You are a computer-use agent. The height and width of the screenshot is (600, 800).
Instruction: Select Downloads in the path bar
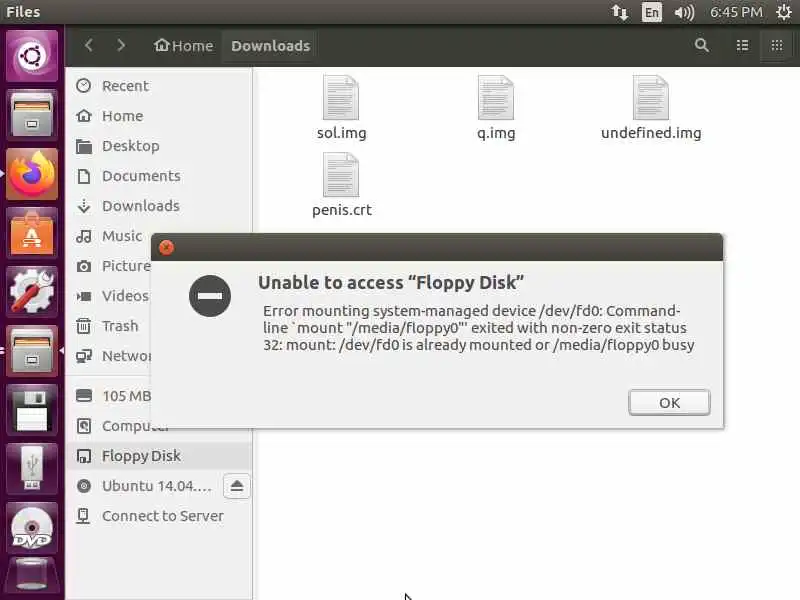270,46
